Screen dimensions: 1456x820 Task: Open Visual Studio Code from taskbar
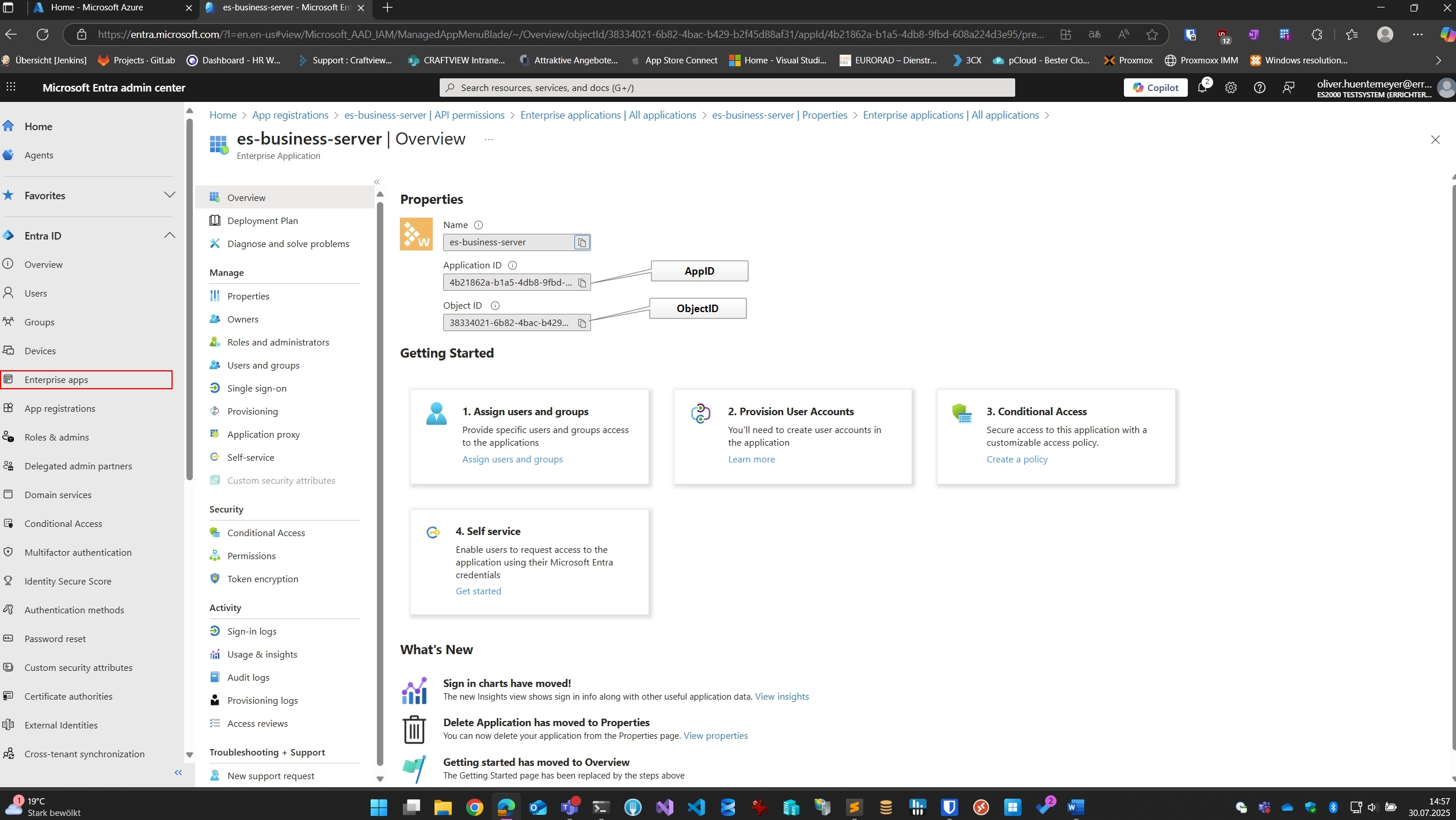coord(696,807)
